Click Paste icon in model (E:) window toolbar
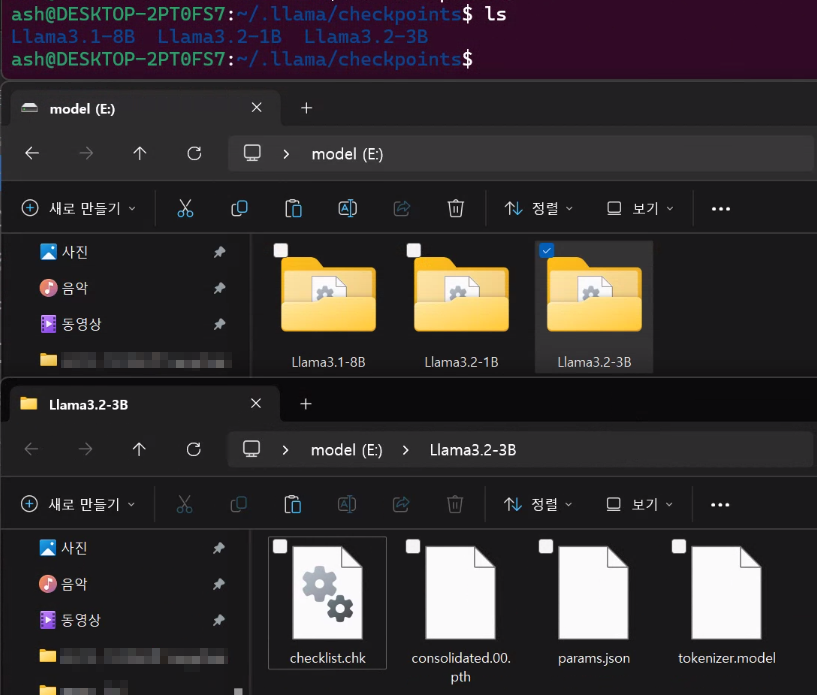Viewport: 817px width, 695px height. point(293,208)
